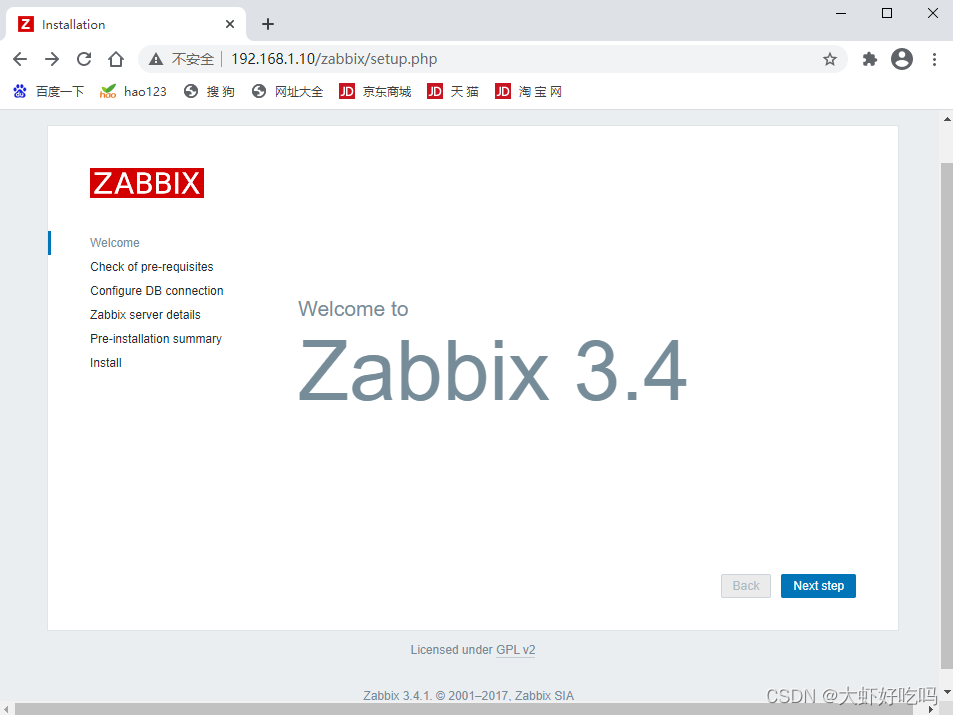Click the not-secure warning triangle icon

(156, 59)
